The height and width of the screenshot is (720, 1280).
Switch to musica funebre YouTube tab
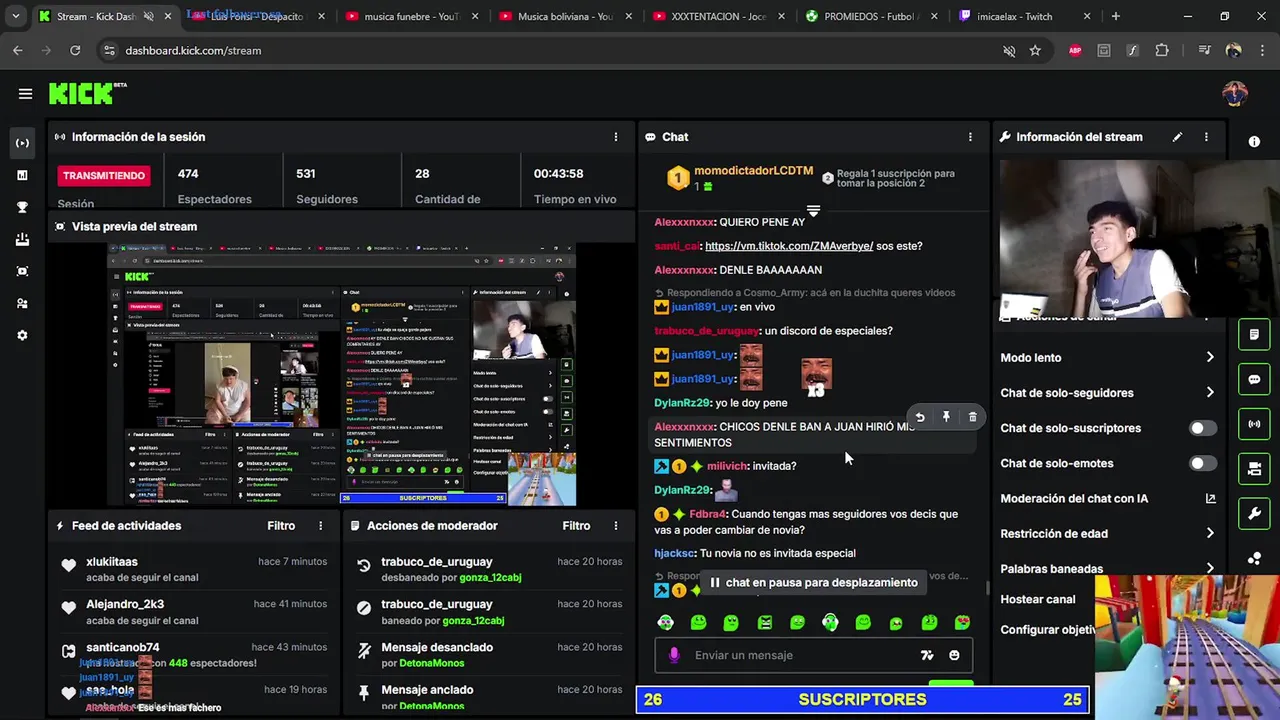coord(408,17)
